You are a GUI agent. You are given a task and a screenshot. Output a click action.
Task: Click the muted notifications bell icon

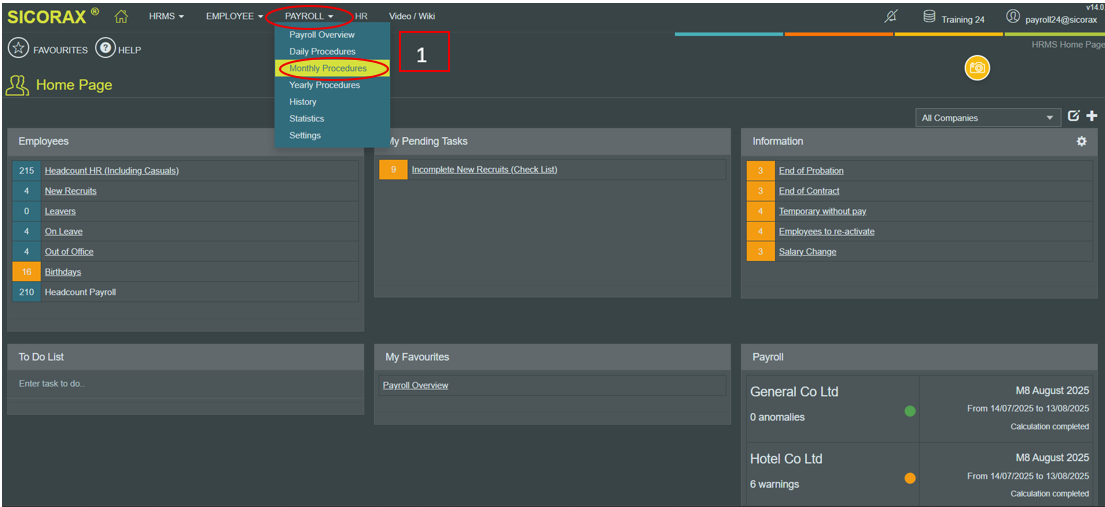click(891, 16)
